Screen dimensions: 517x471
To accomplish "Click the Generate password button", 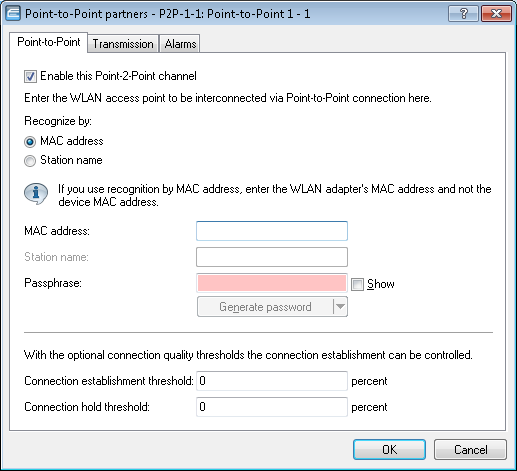I will 265,306.
